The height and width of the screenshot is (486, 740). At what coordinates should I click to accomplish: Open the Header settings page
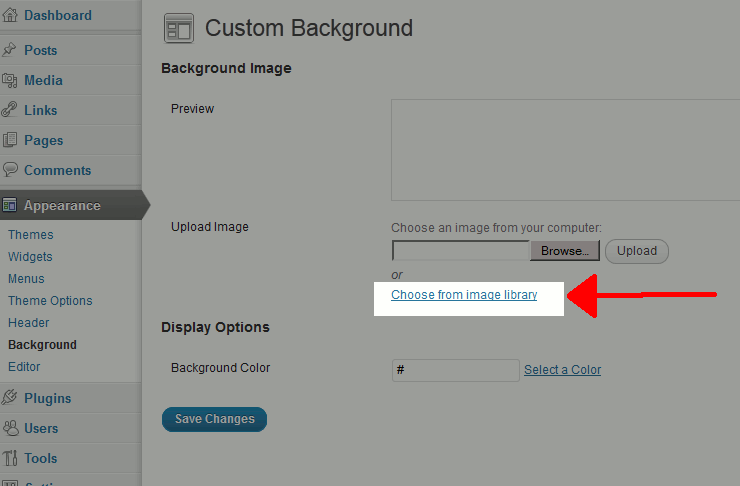[x=28, y=323]
